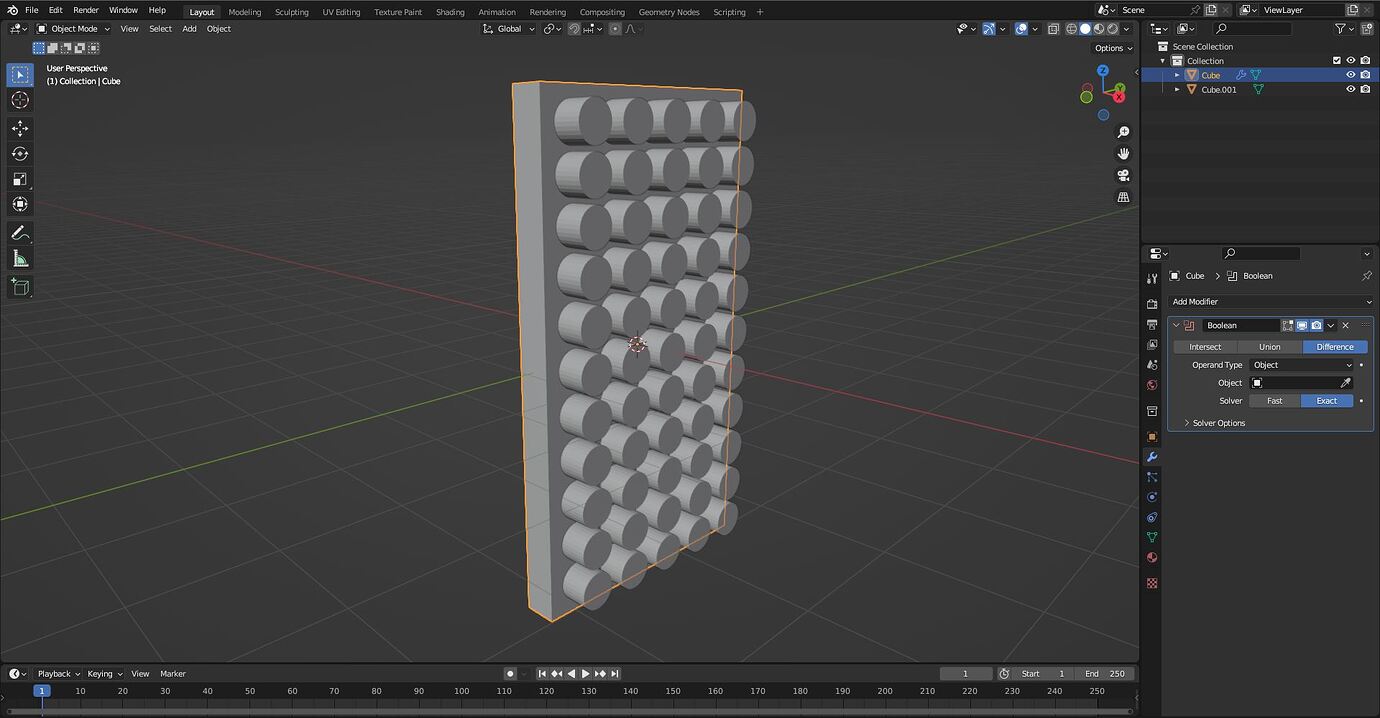The height and width of the screenshot is (718, 1380).
Task: Open the Object Data (mesh) properties tab
Action: coord(1152,538)
